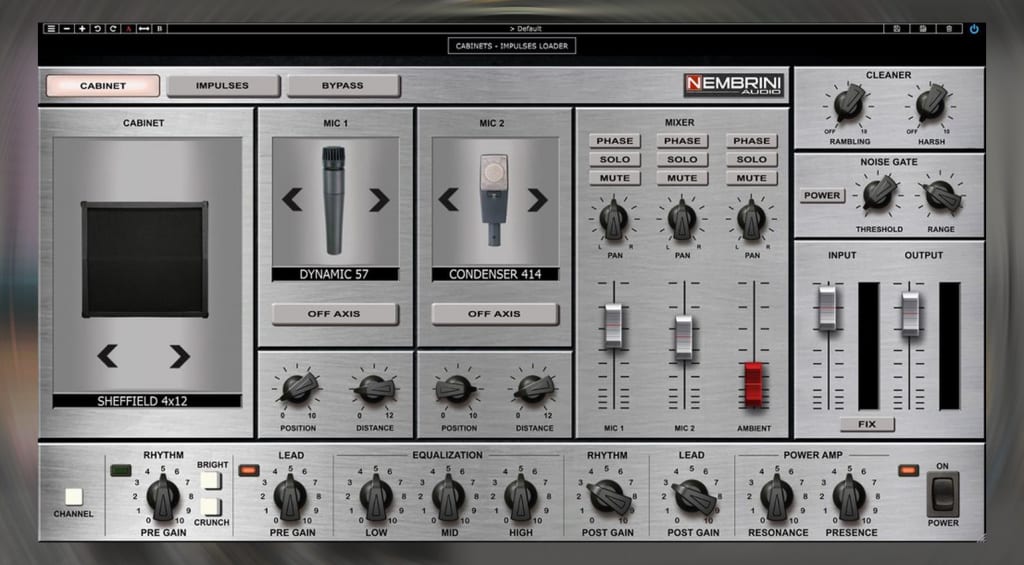The image size is (1024, 565).
Task: Click the save-as preset icon
Action: (x=923, y=29)
